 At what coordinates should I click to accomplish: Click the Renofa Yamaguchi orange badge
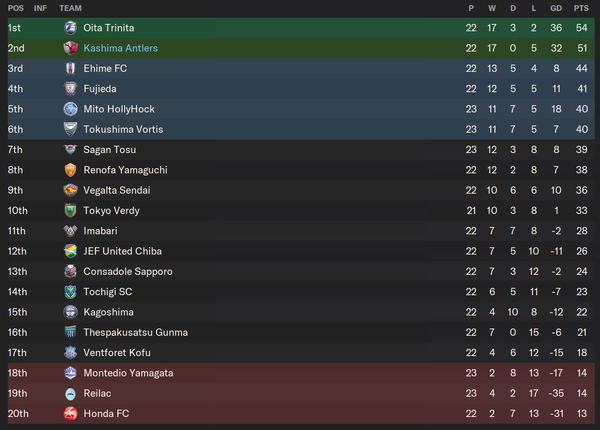70,170
